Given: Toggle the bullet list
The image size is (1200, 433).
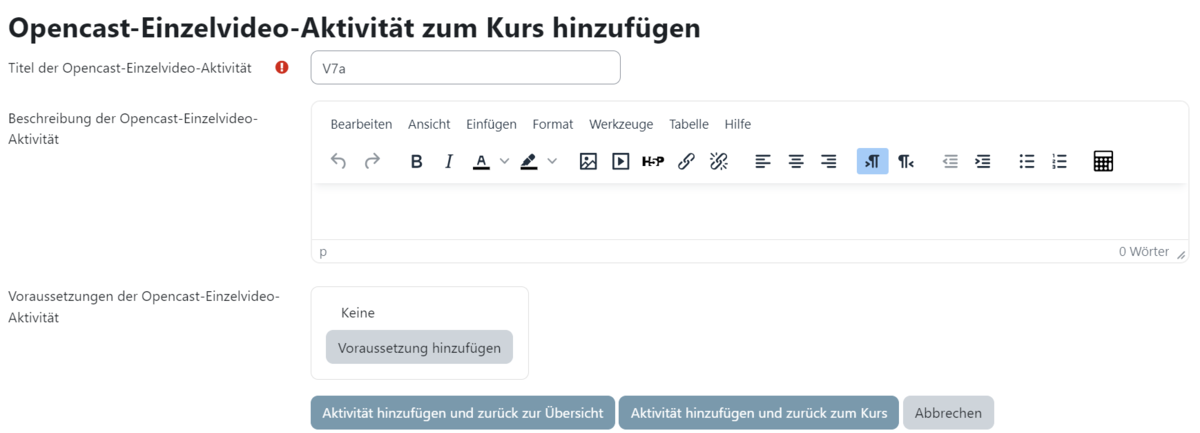Looking at the screenshot, I should [x=1026, y=161].
